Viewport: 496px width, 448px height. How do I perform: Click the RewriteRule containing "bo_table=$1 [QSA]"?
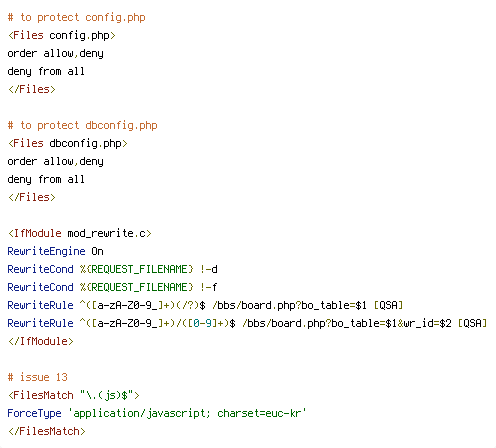205,305
